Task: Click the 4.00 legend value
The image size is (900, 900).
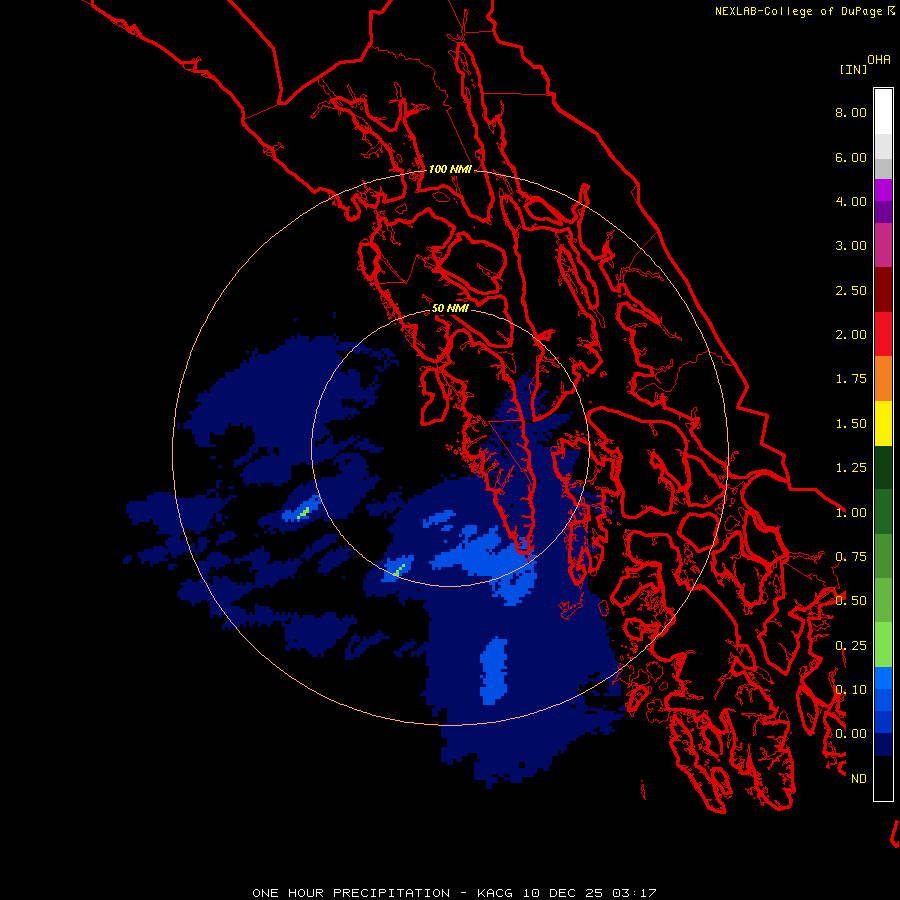Action: coord(851,201)
